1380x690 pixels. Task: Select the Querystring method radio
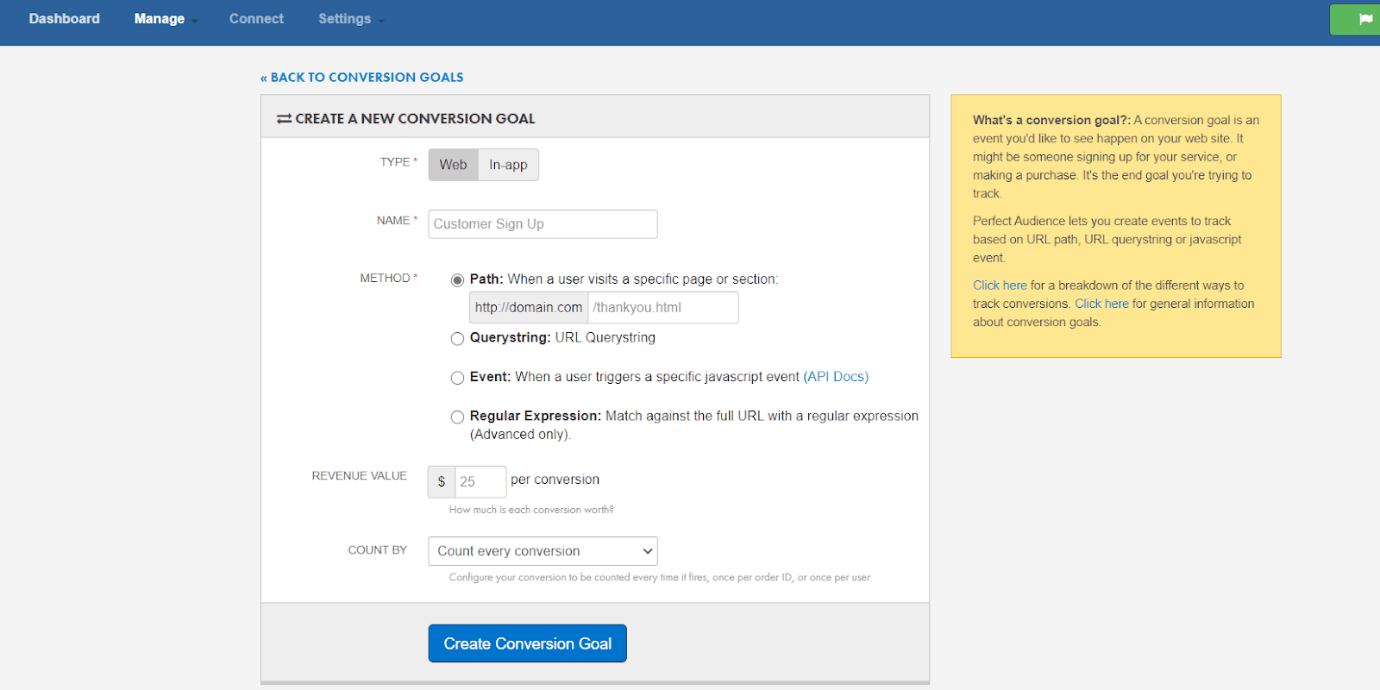click(457, 339)
